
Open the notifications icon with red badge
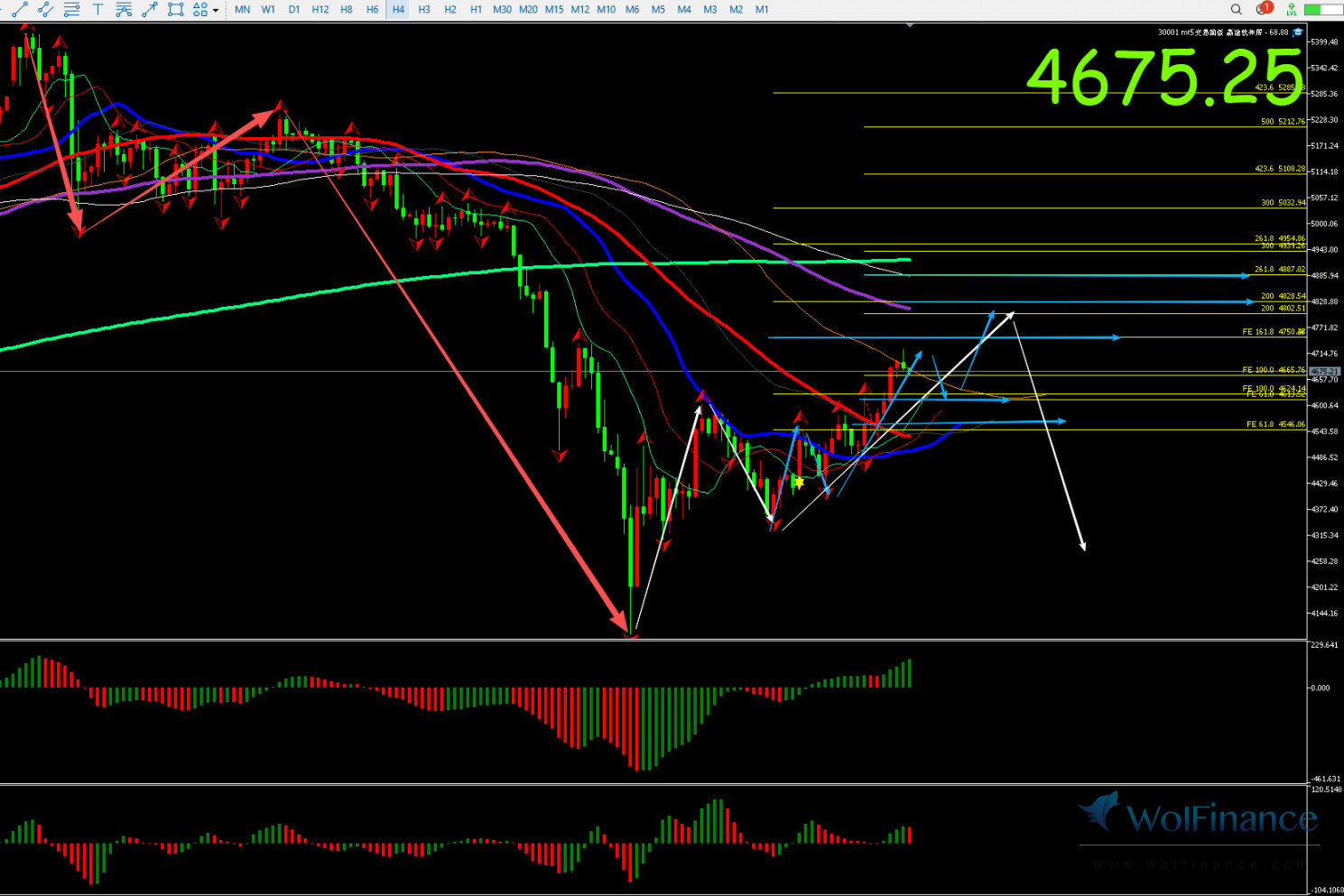(x=1263, y=9)
